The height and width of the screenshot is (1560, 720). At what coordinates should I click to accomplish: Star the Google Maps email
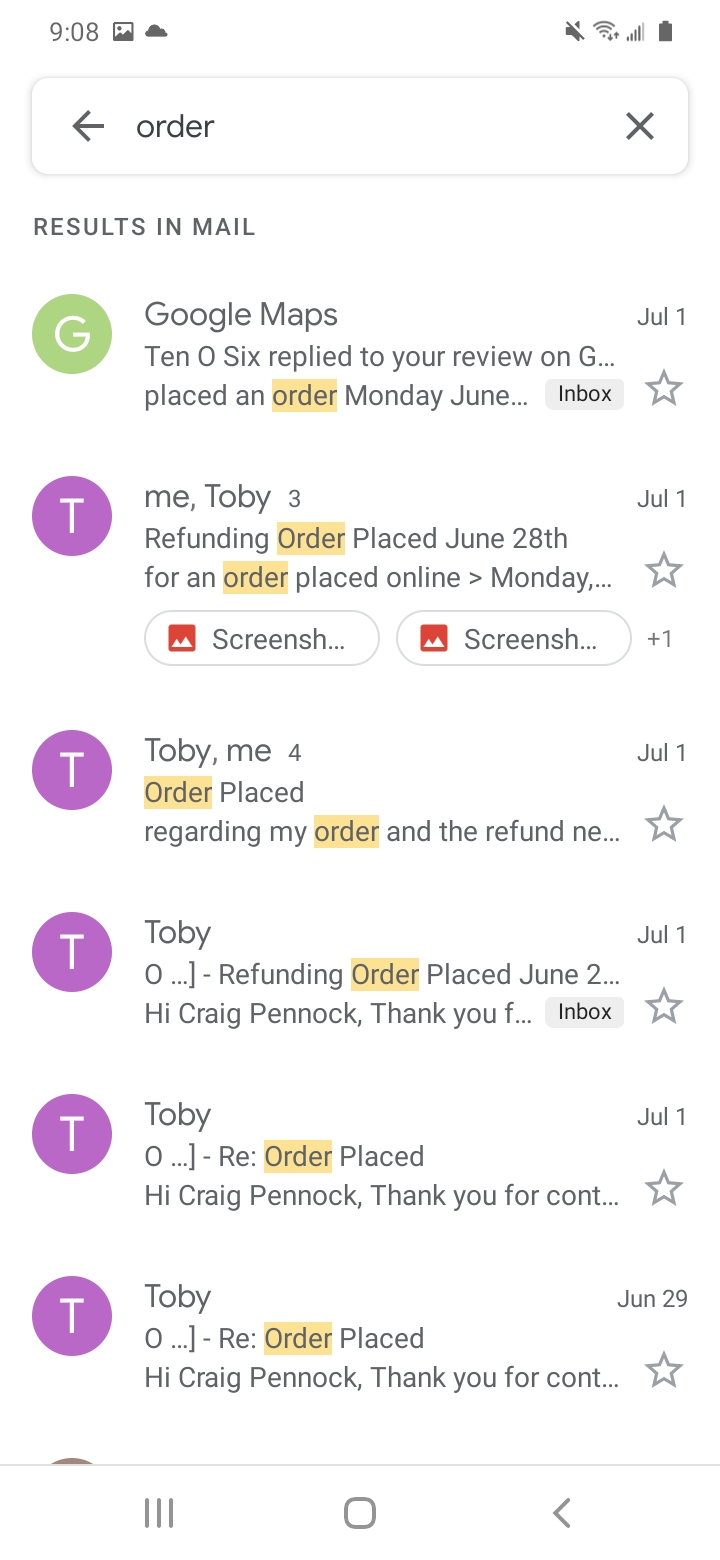[663, 388]
